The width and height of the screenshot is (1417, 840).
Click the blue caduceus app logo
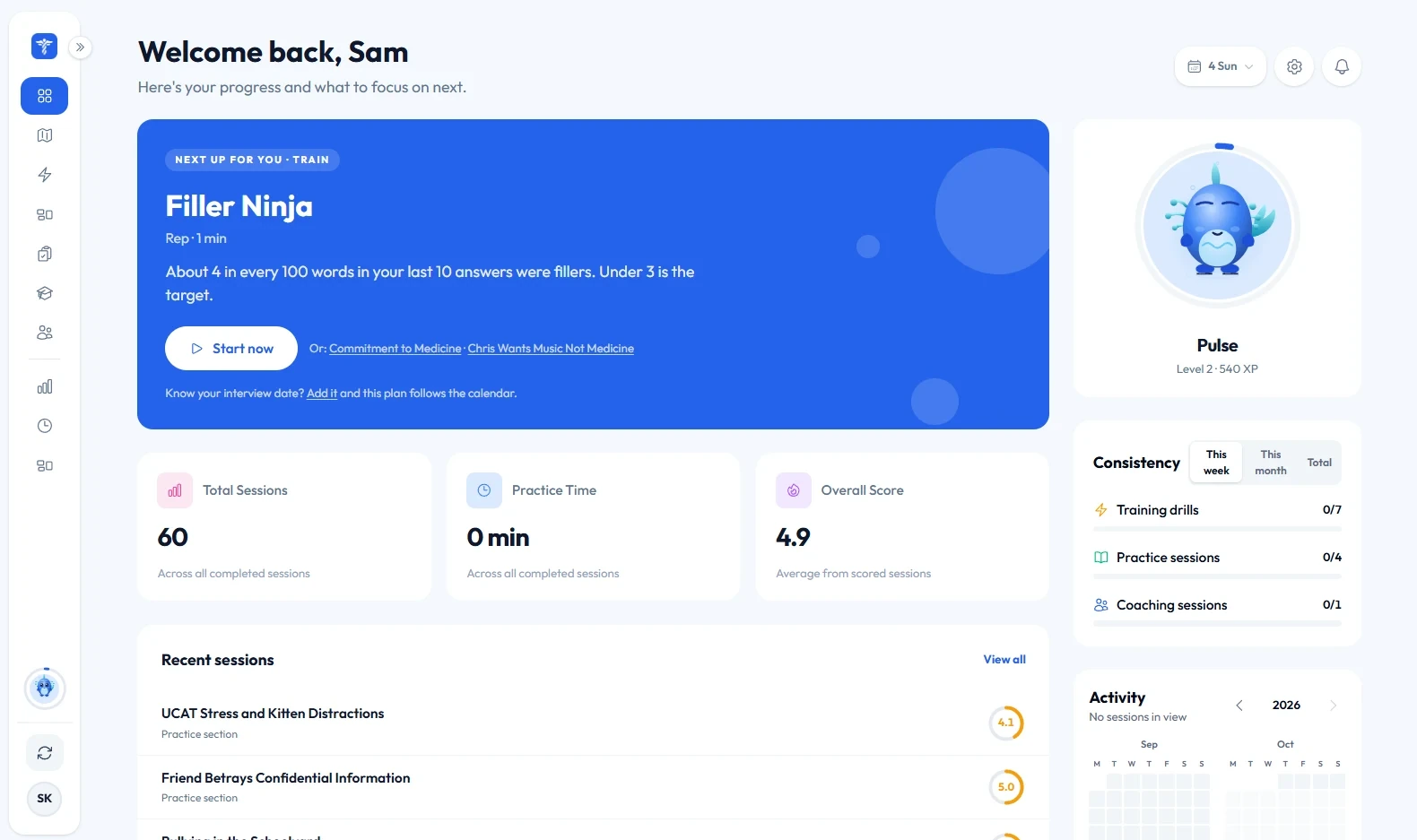coord(44,46)
